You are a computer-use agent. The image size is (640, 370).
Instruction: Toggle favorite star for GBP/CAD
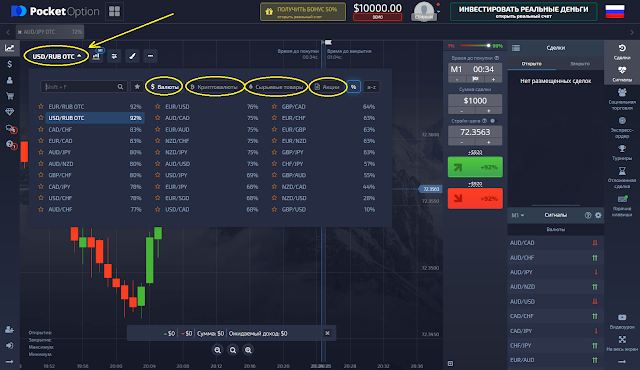pyautogui.click(x=274, y=106)
